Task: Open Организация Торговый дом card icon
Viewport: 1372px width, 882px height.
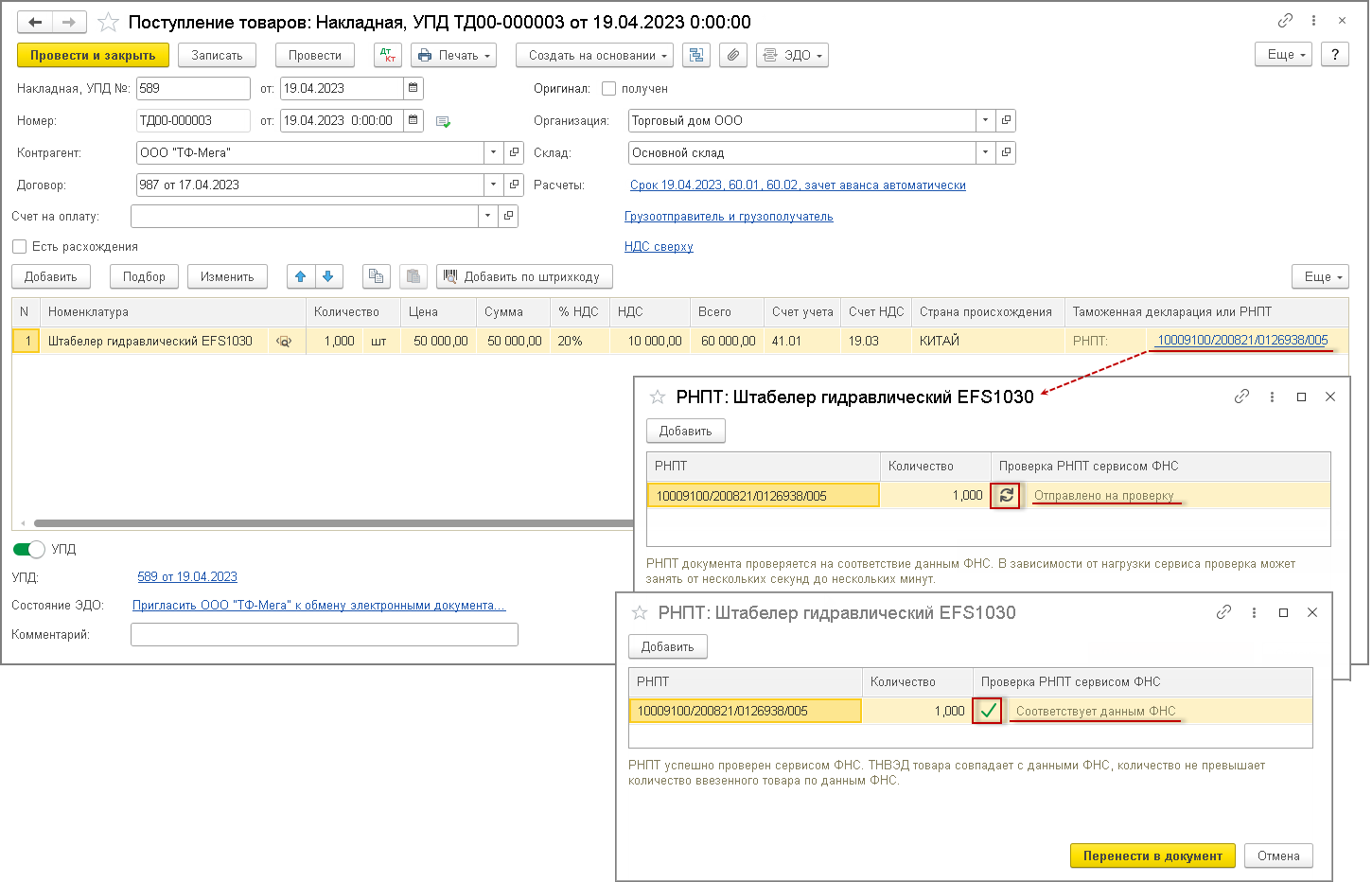Action: coord(1007,120)
